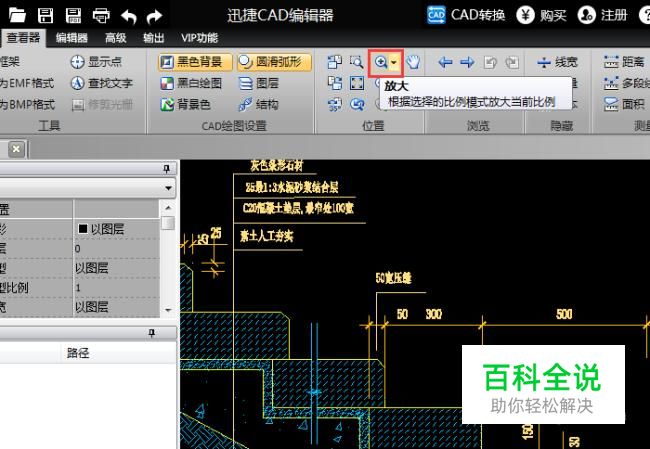Click the 放大 zoom in magnifier

380,63
